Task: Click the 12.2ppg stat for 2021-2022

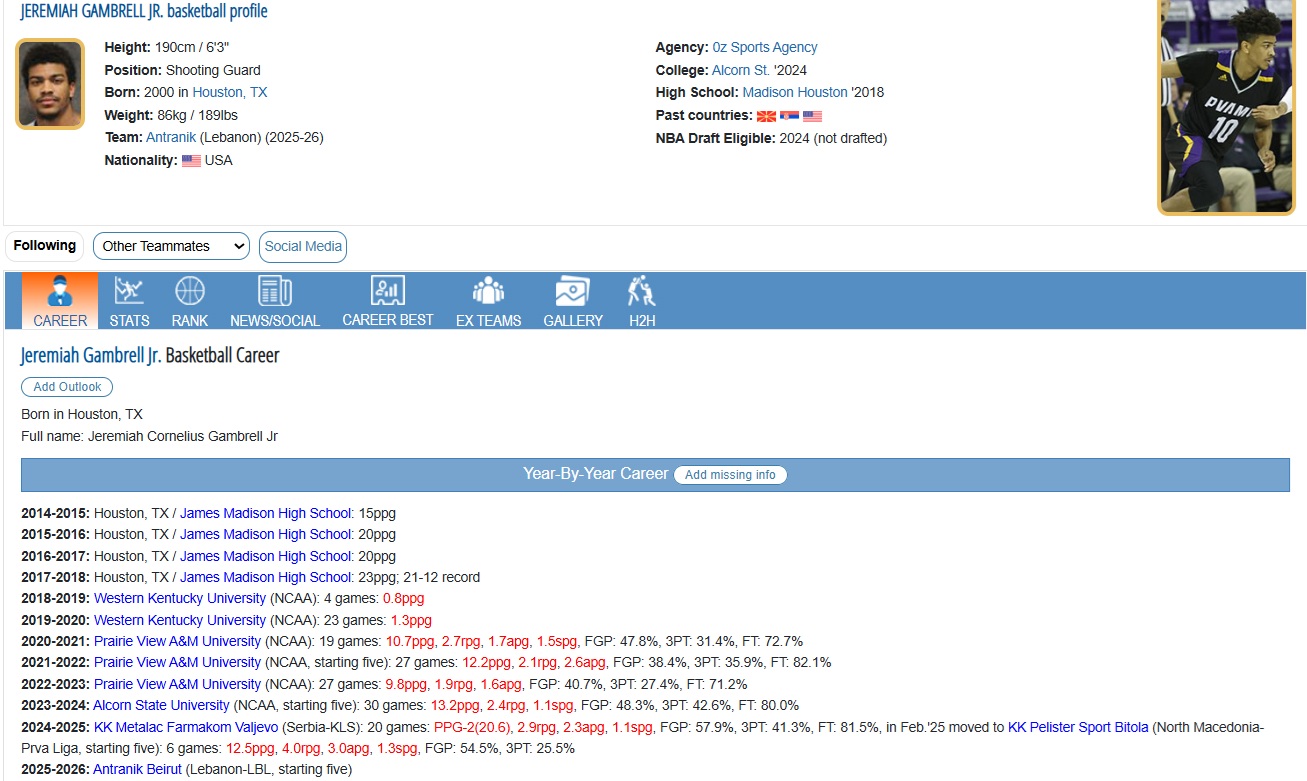Action: click(x=485, y=662)
